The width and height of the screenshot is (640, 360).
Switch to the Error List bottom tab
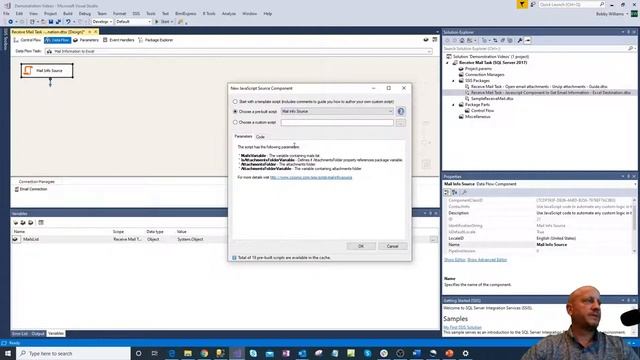tap(20, 334)
